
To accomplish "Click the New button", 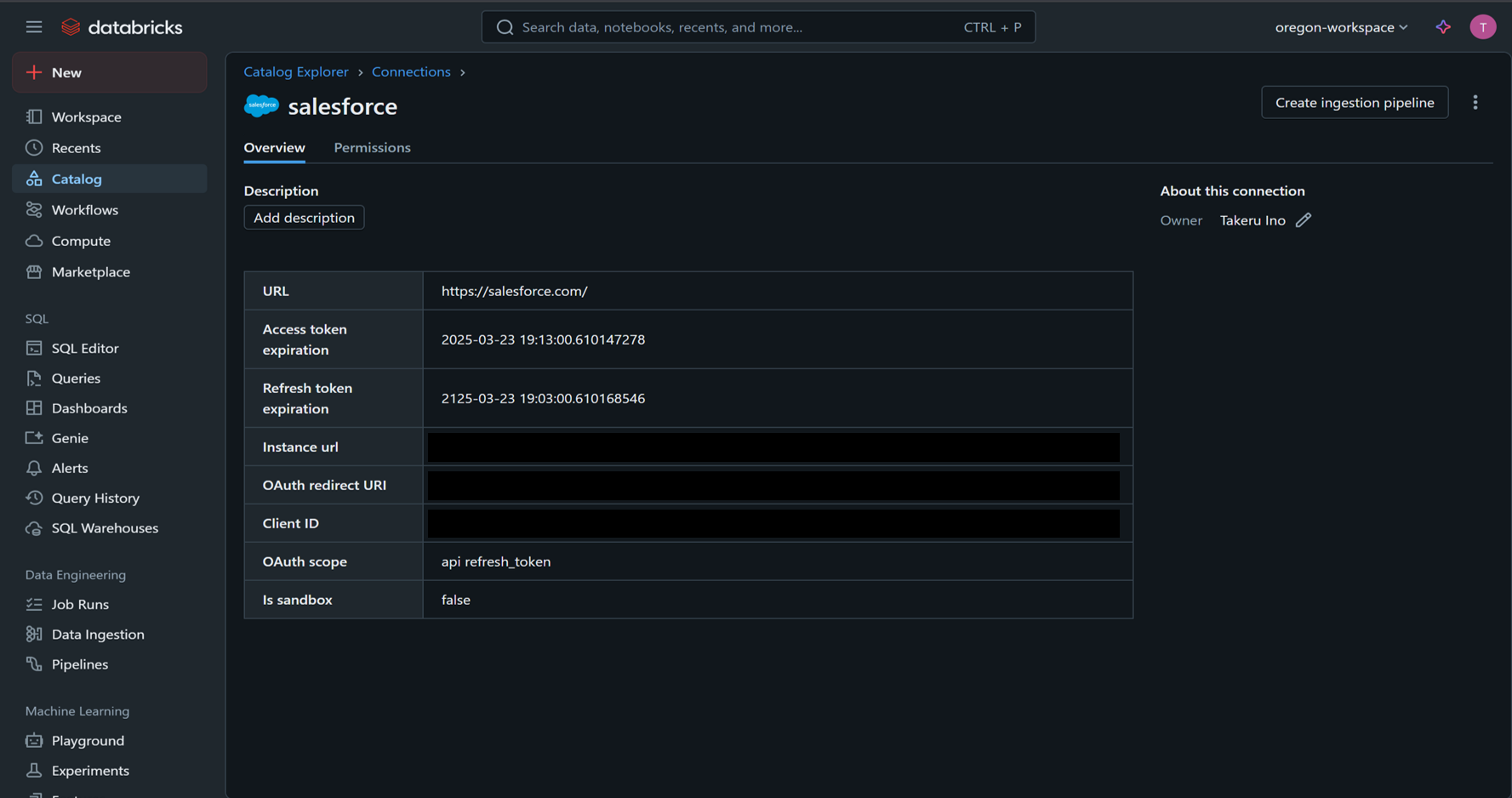I will pyautogui.click(x=110, y=72).
